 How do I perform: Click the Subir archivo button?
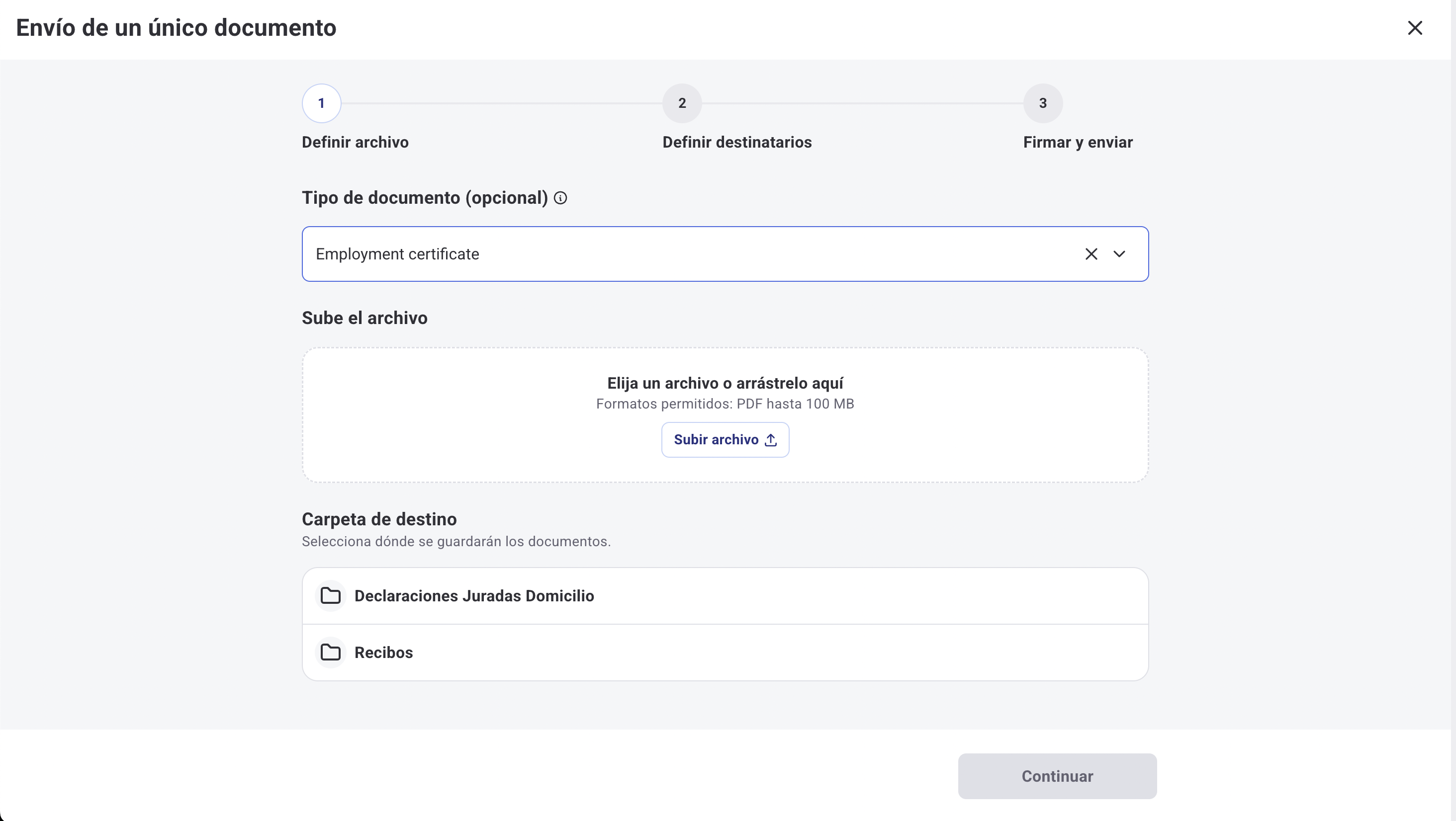[725, 440]
